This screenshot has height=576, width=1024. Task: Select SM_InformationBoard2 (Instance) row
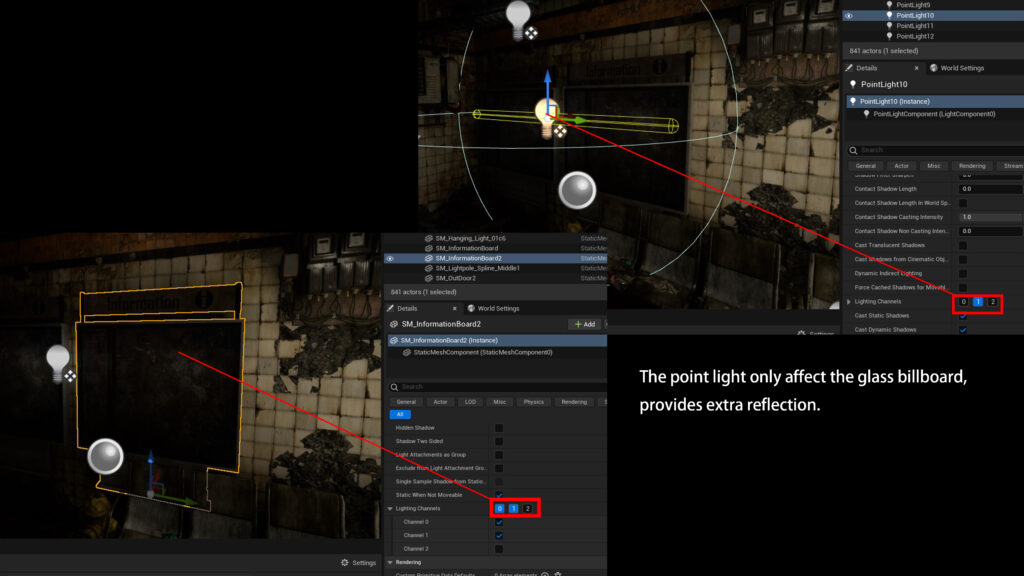[497, 340]
